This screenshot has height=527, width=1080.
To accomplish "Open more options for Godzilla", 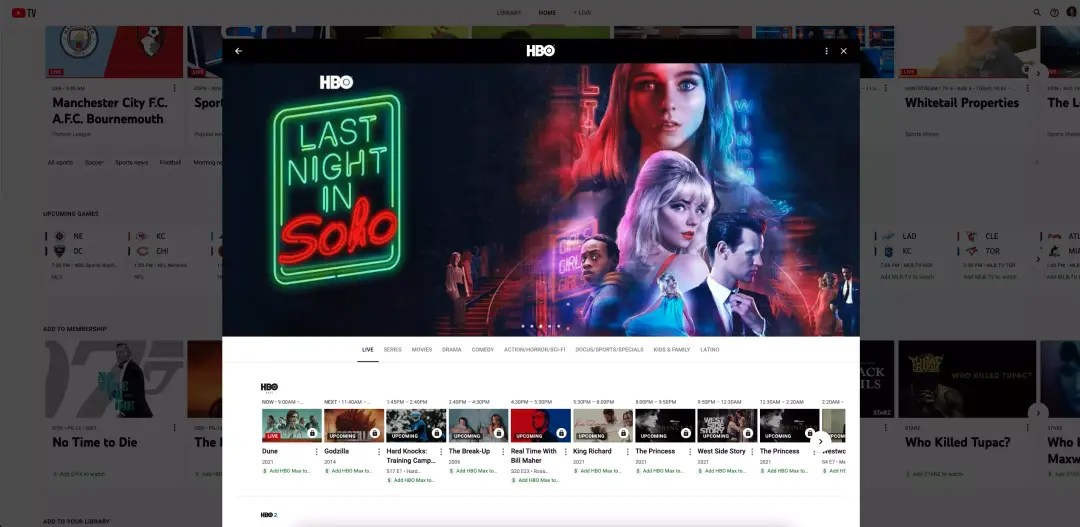I will point(379,452).
